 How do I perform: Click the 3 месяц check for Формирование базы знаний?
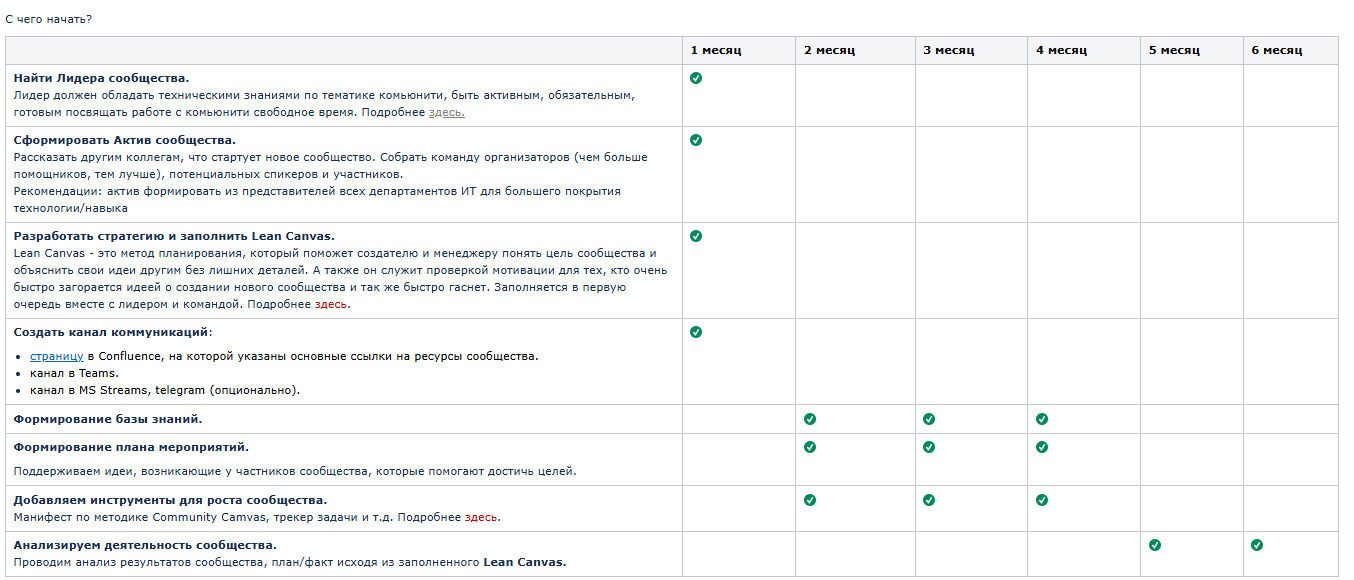929,419
